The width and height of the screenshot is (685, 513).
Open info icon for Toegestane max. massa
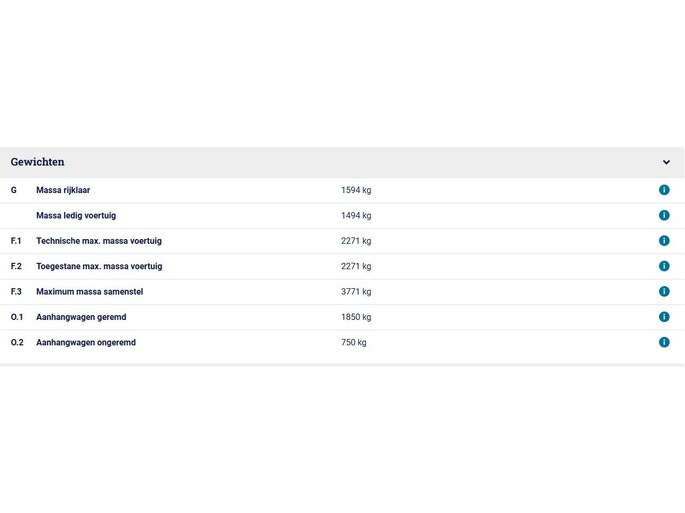[x=664, y=266]
